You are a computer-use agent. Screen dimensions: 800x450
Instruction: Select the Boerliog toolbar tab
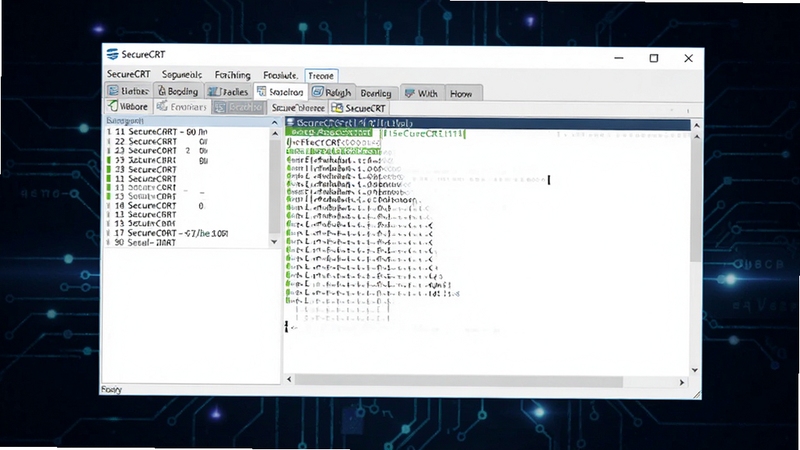(376, 93)
